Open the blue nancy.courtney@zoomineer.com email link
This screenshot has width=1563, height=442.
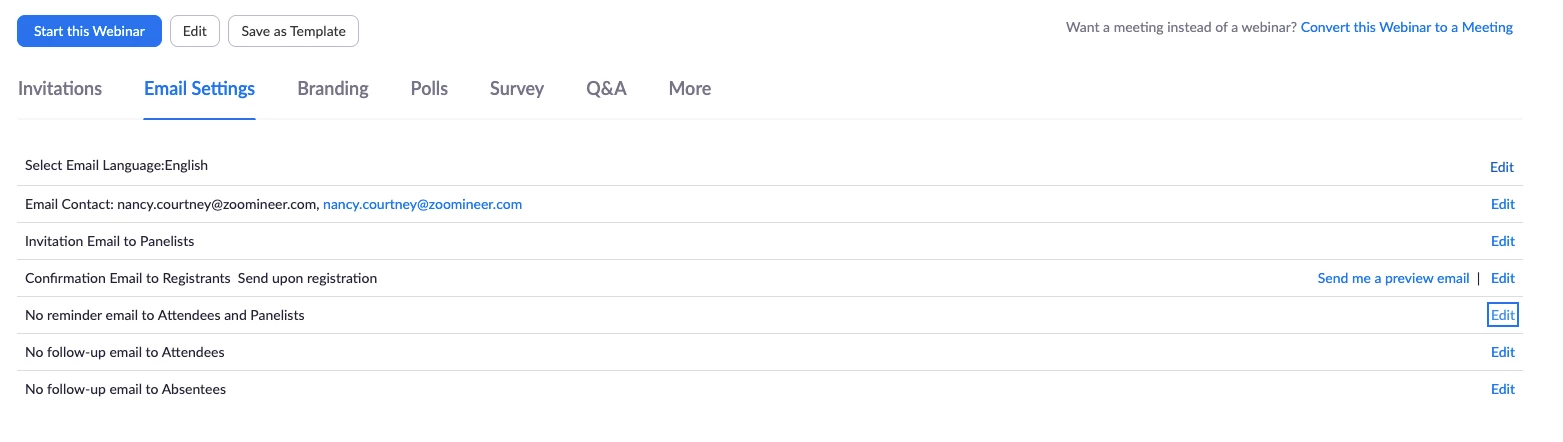(x=422, y=204)
